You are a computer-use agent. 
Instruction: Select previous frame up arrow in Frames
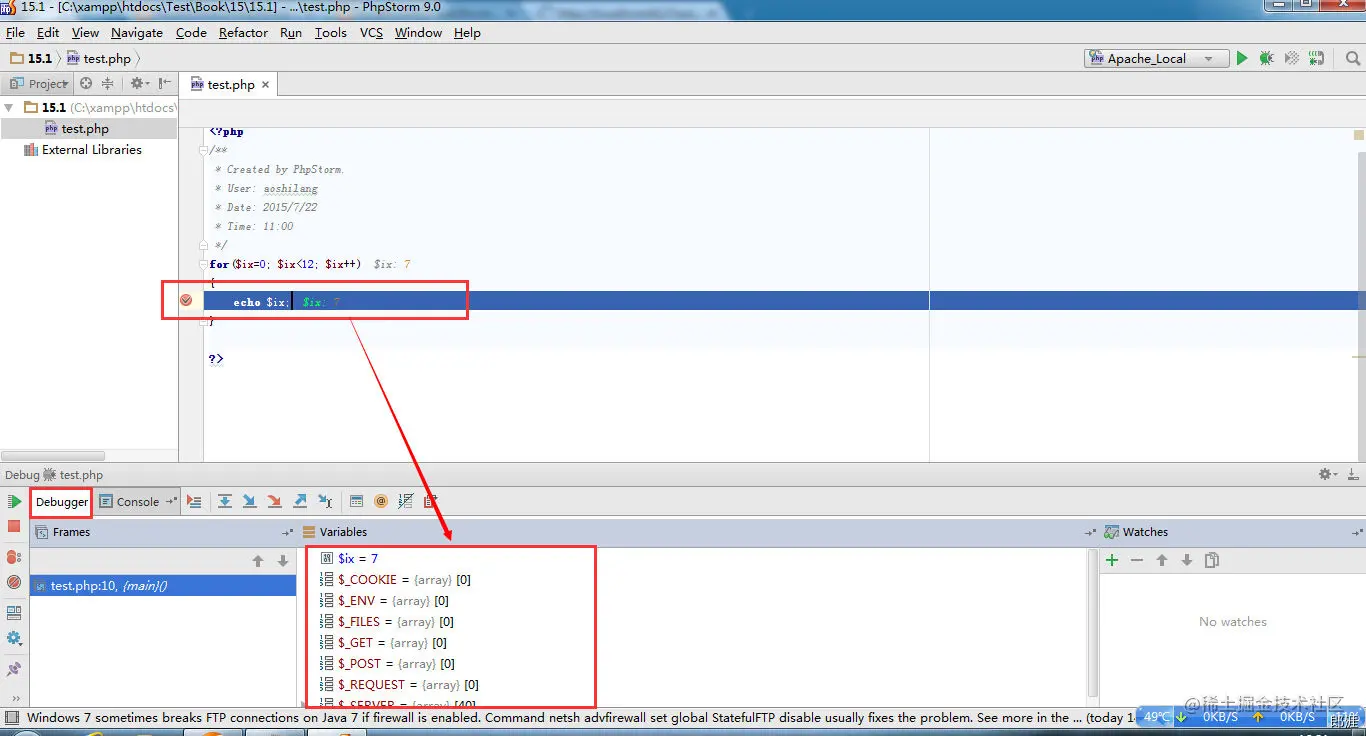(x=258, y=561)
